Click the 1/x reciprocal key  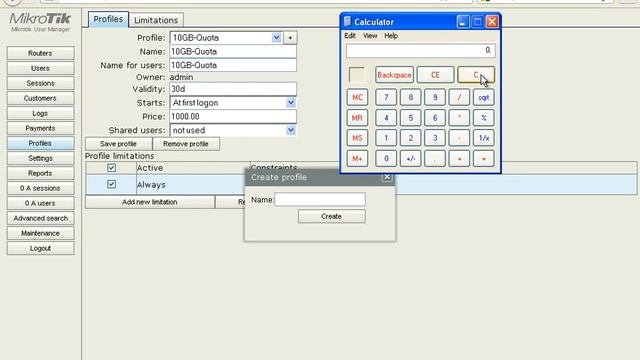pyautogui.click(x=484, y=138)
